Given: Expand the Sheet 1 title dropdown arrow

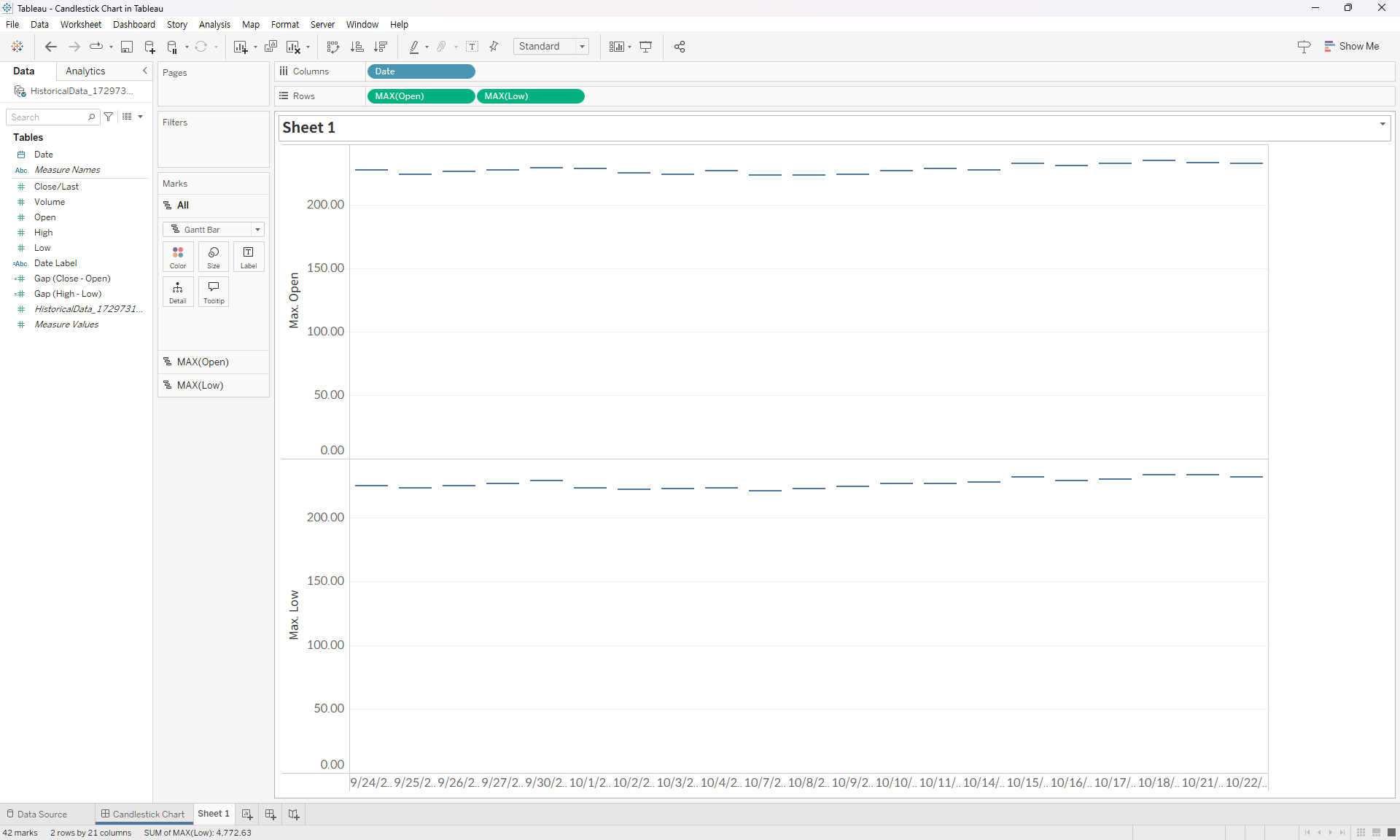Looking at the screenshot, I should tap(1382, 124).
